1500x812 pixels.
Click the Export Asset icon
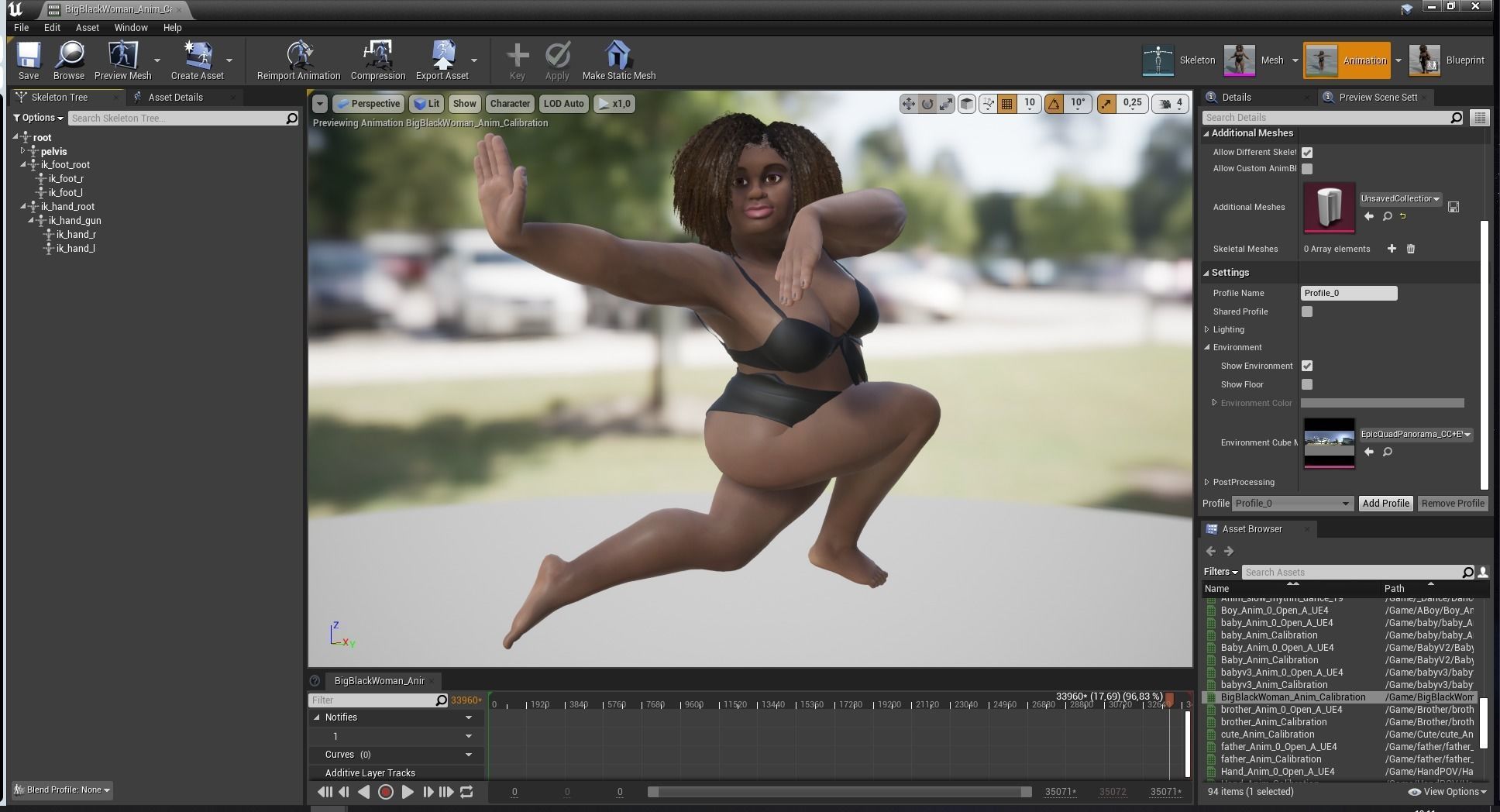pyautogui.click(x=442, y=56)
